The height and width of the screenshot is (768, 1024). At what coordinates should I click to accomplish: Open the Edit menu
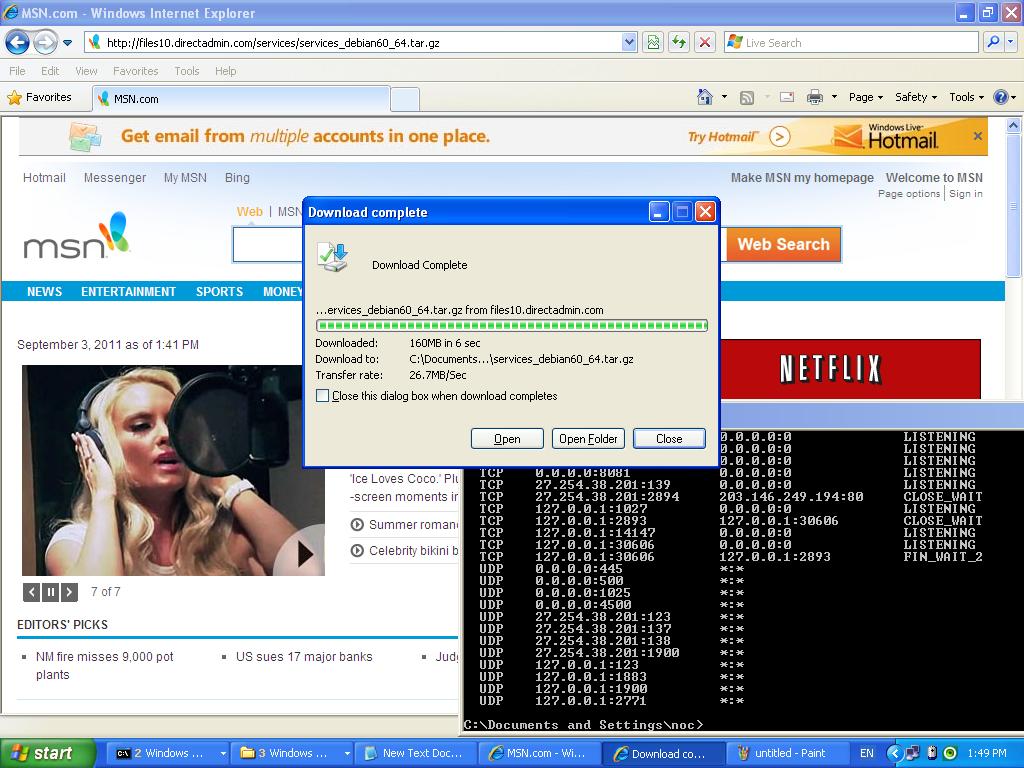[x=50, y=71]
